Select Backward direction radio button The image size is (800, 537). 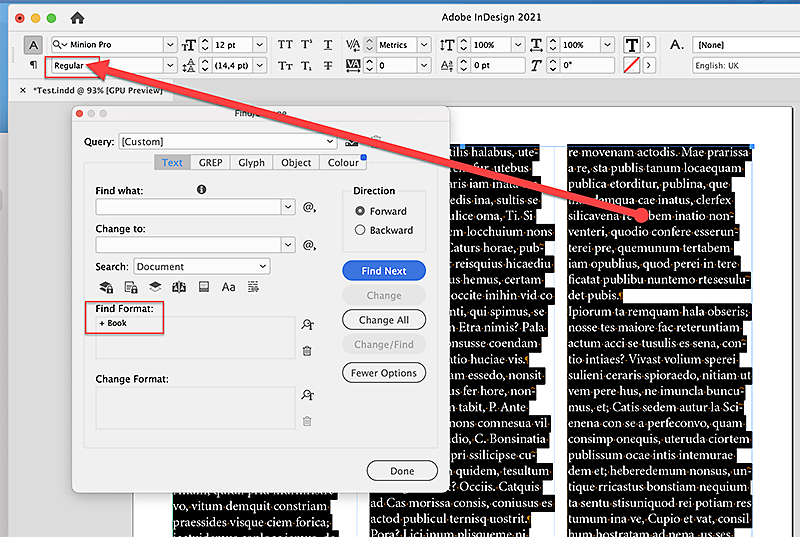[x=360, y=230]
